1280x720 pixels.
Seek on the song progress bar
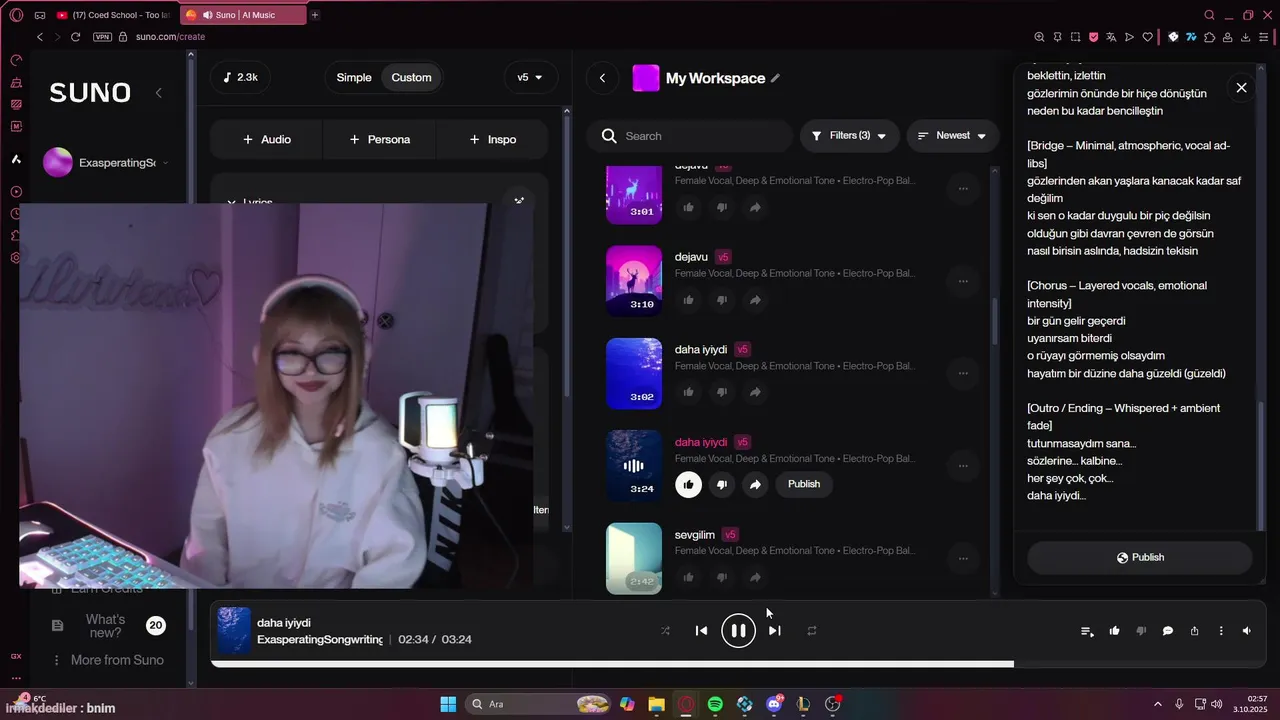point(739,664)
